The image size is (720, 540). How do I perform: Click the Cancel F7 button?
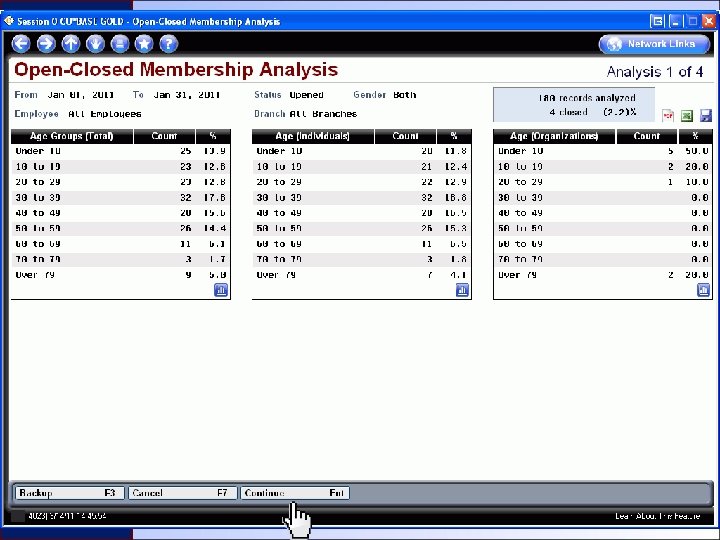coord(182,493)
